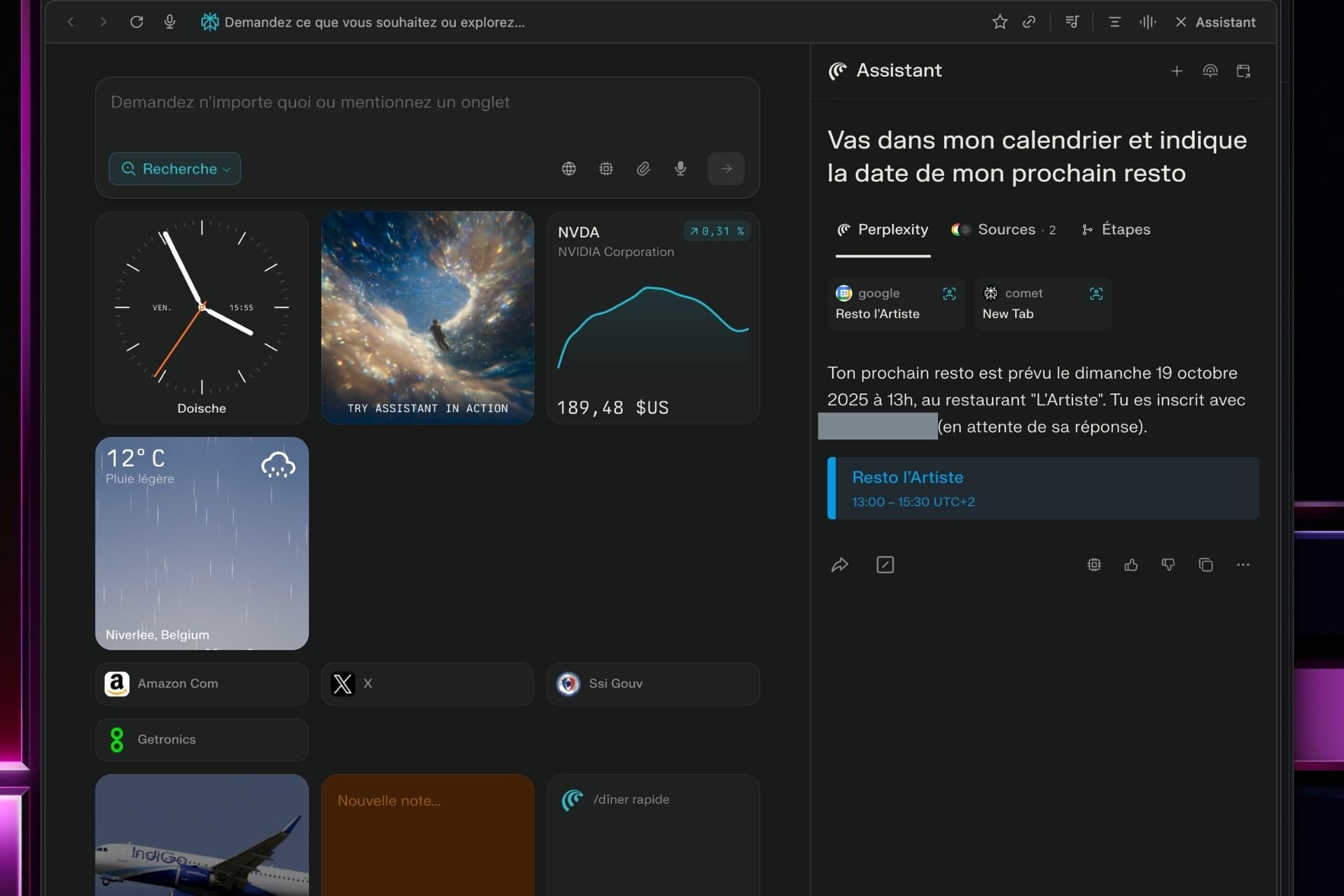The height and width of the screenshot is (896, 1344).
Task: Open more options ellipsis under answer
Action: 1242,565
